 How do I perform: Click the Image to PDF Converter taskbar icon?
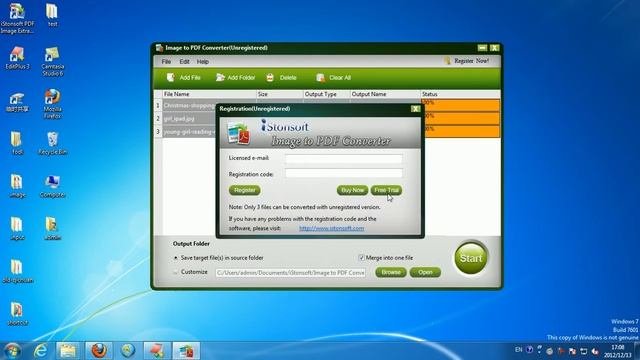tap(186, 351)
